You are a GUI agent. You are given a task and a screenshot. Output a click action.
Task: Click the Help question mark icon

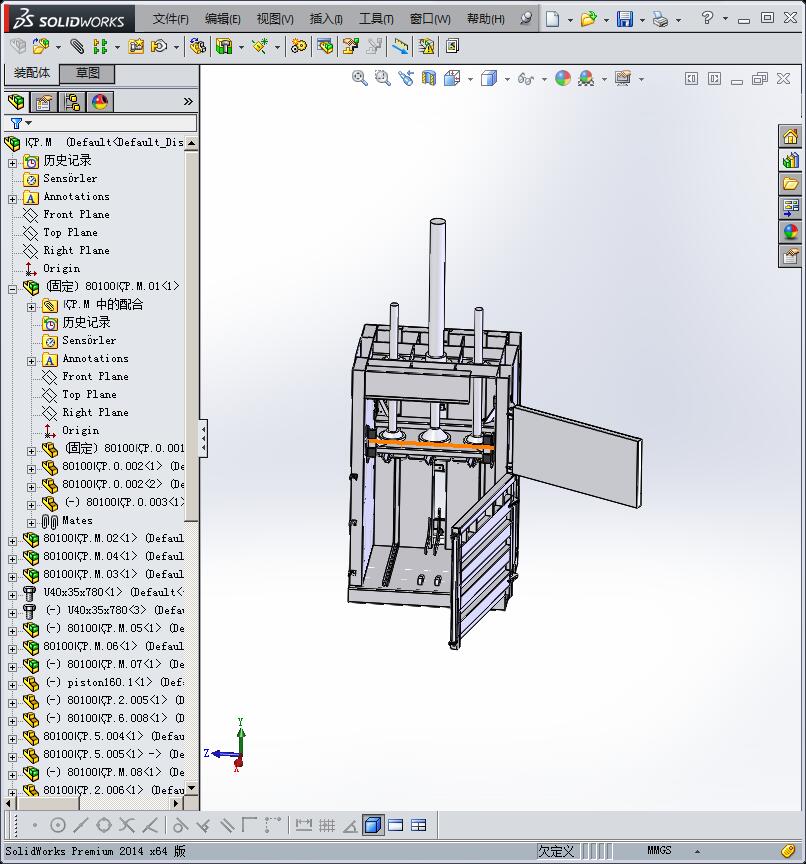(x=707, y=18)
